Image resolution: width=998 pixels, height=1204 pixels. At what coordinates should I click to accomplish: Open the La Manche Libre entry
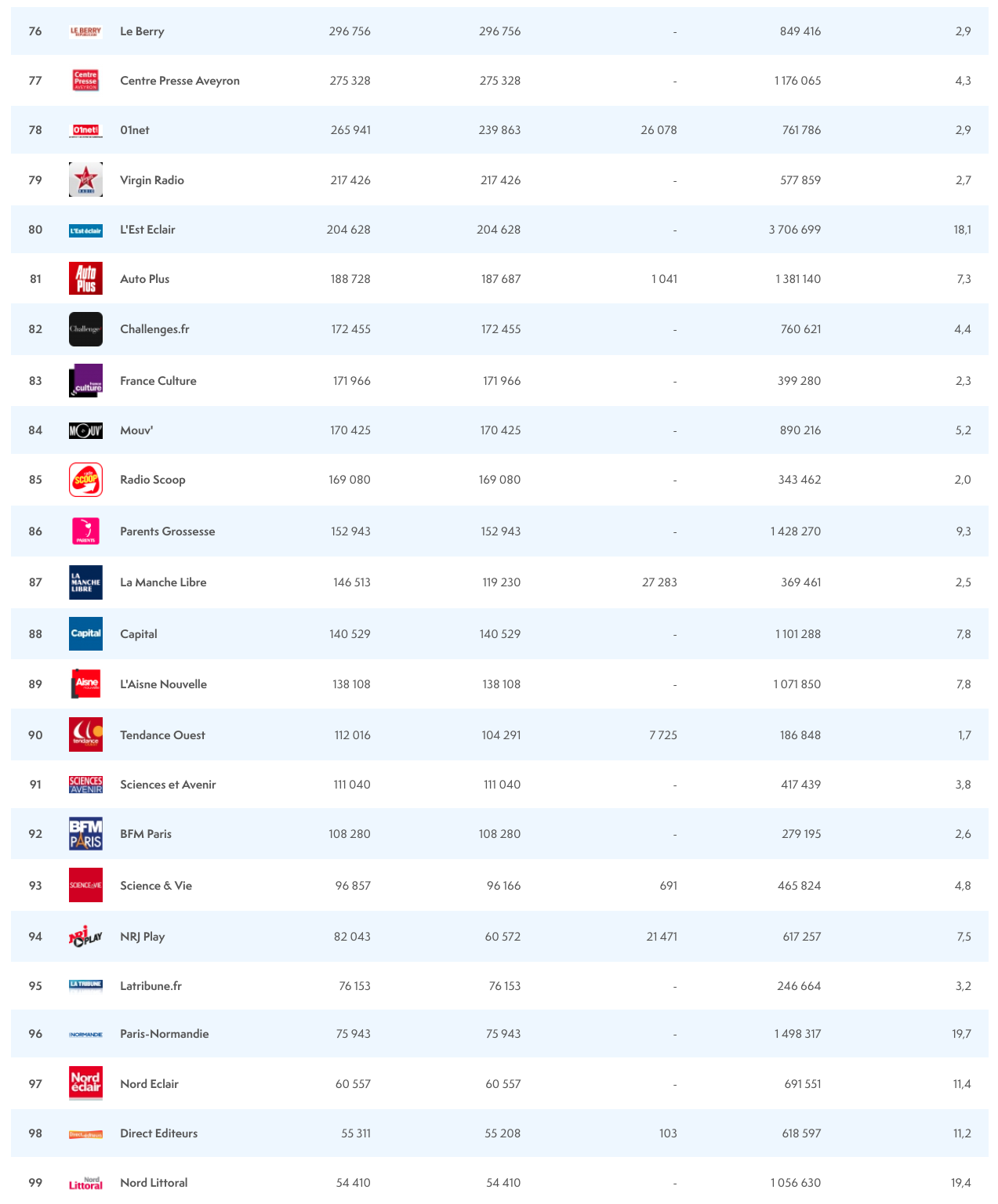(x=163, y=582)
